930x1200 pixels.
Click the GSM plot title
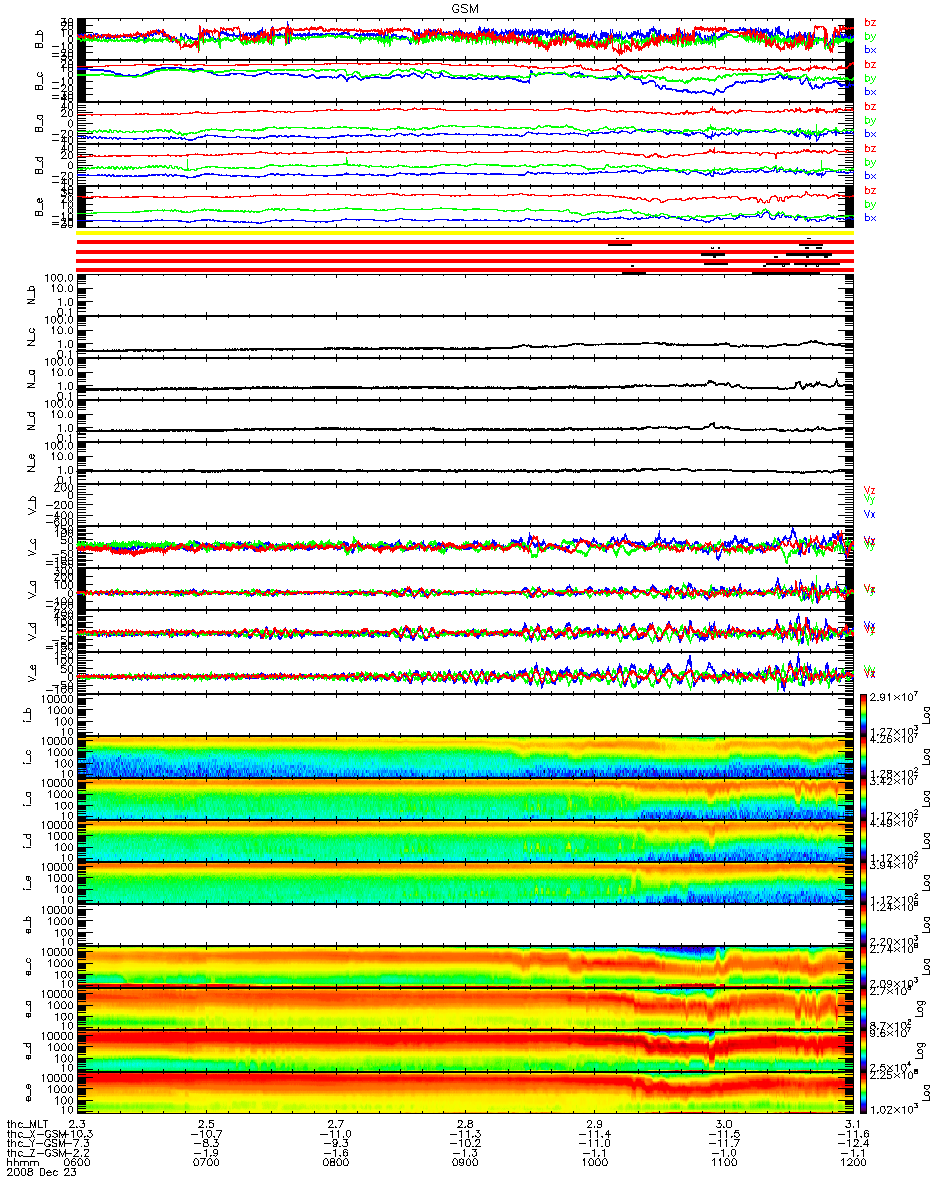coord(464,8)
